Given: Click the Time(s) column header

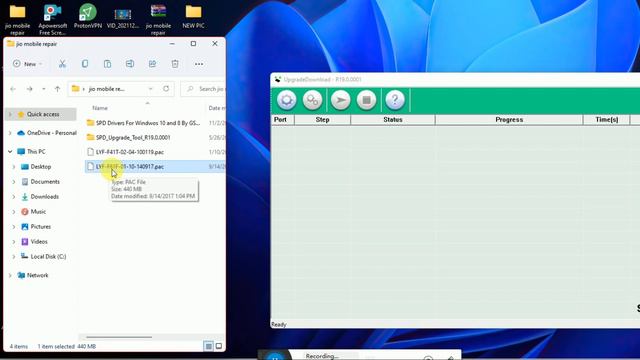Looking at the screenshot, I should point(607,120).
